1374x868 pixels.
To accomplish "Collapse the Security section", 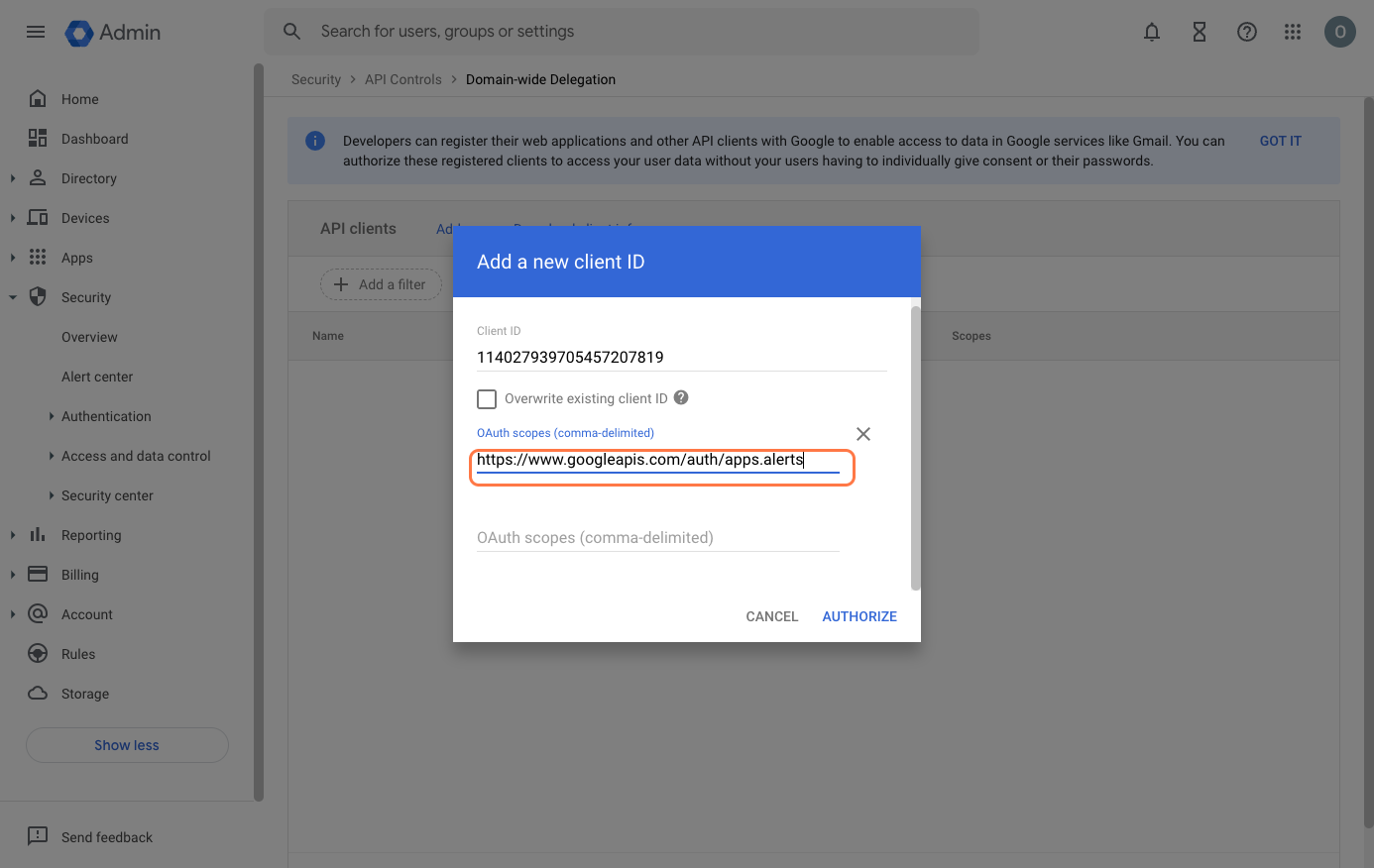I will [13, 297].
